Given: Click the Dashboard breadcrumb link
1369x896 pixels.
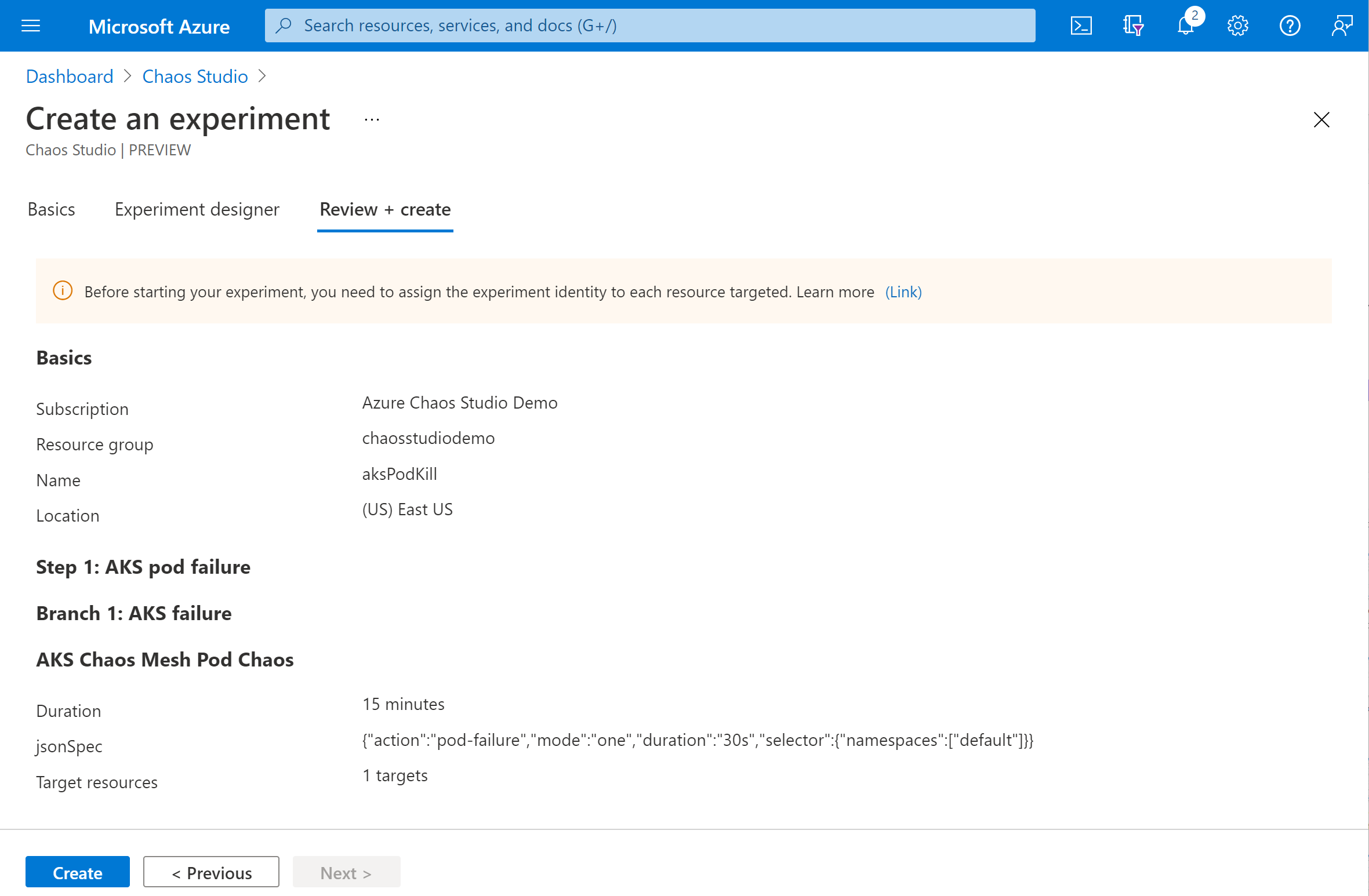Looking at the screenshot, I should tap(68, 76).
